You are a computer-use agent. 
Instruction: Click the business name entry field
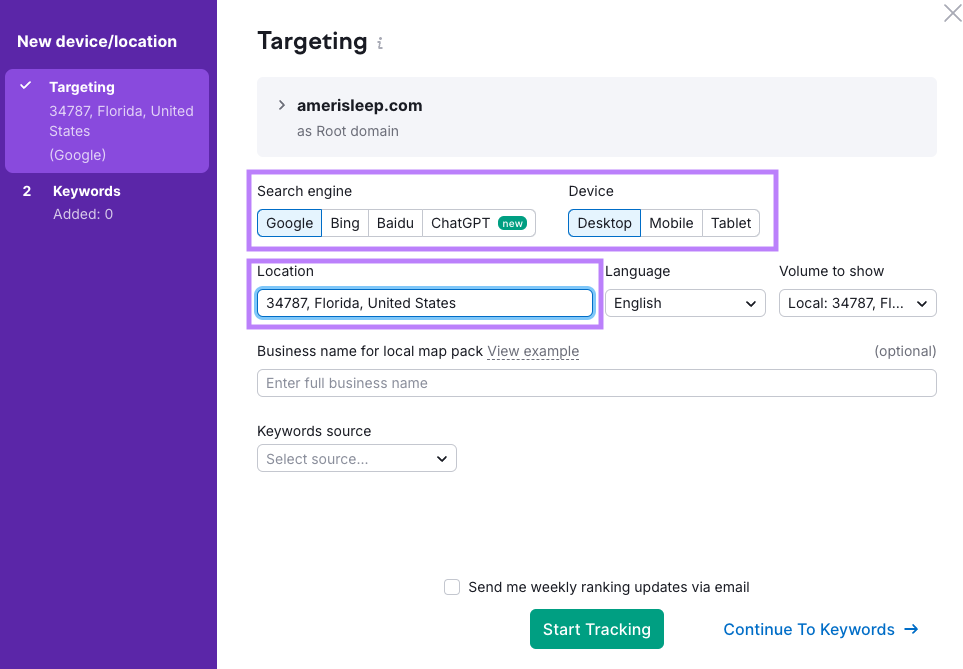point(596,383)
